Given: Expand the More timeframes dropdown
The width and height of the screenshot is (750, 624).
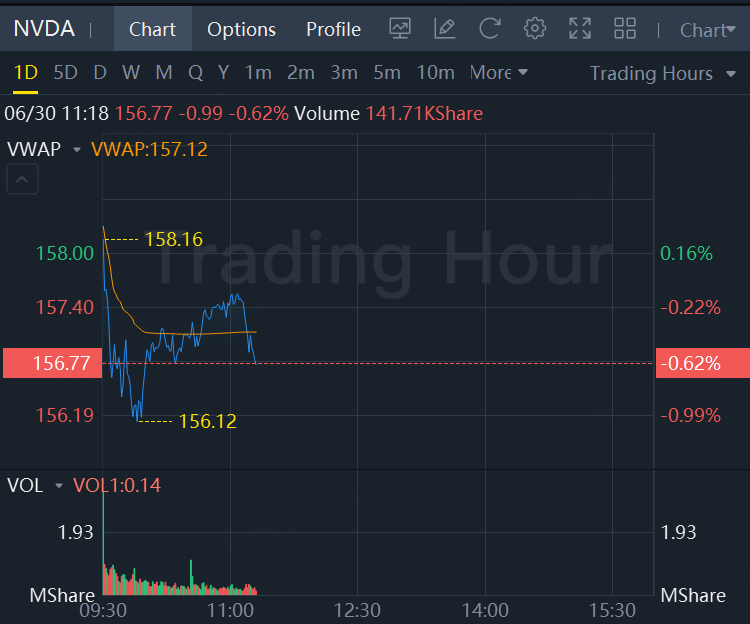Looking at the screenshot, I should pyautogui.click(x=498, y=72).
